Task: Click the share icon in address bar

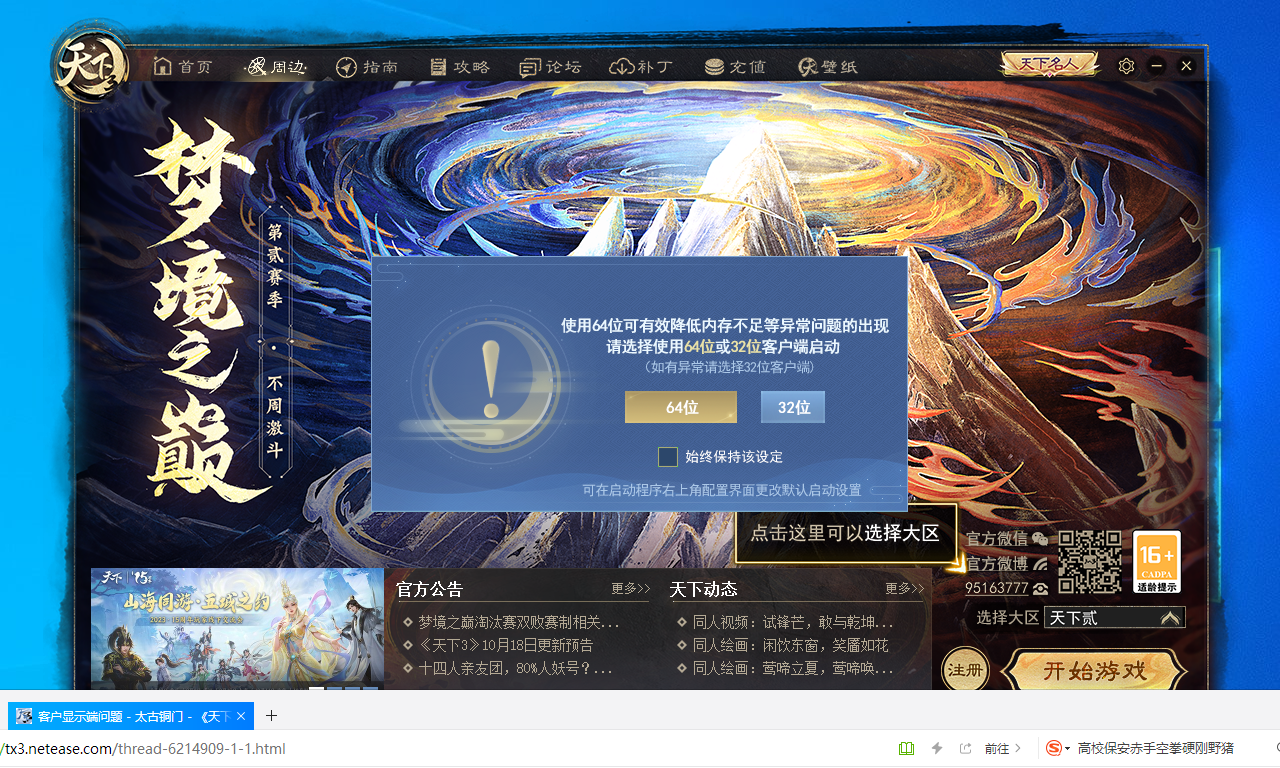Action: (x=965, y=748)
